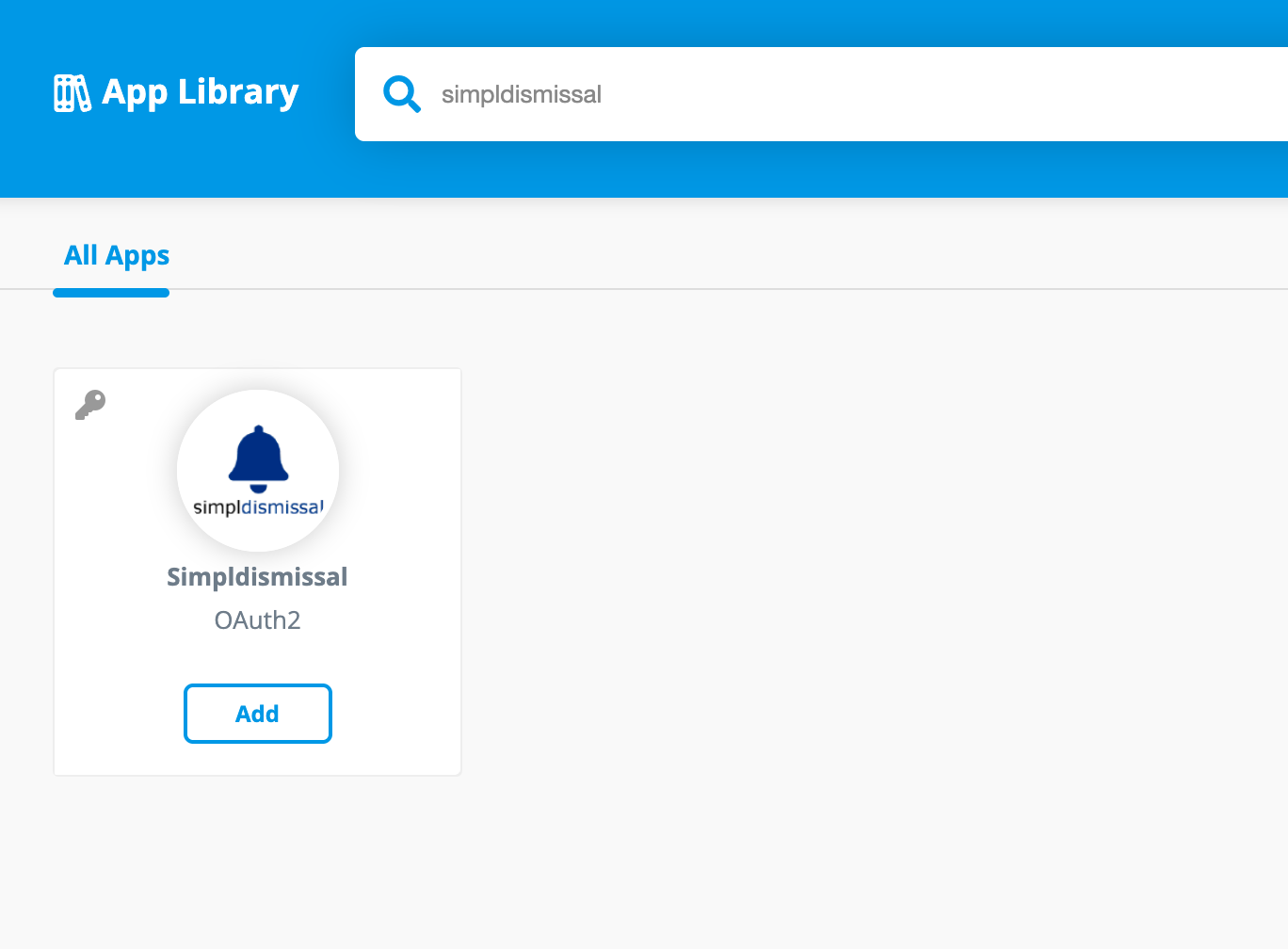The height and width of the screenshot is (949, 1288).
Task: Open the All Apps tab
Action: pos(117,255)
